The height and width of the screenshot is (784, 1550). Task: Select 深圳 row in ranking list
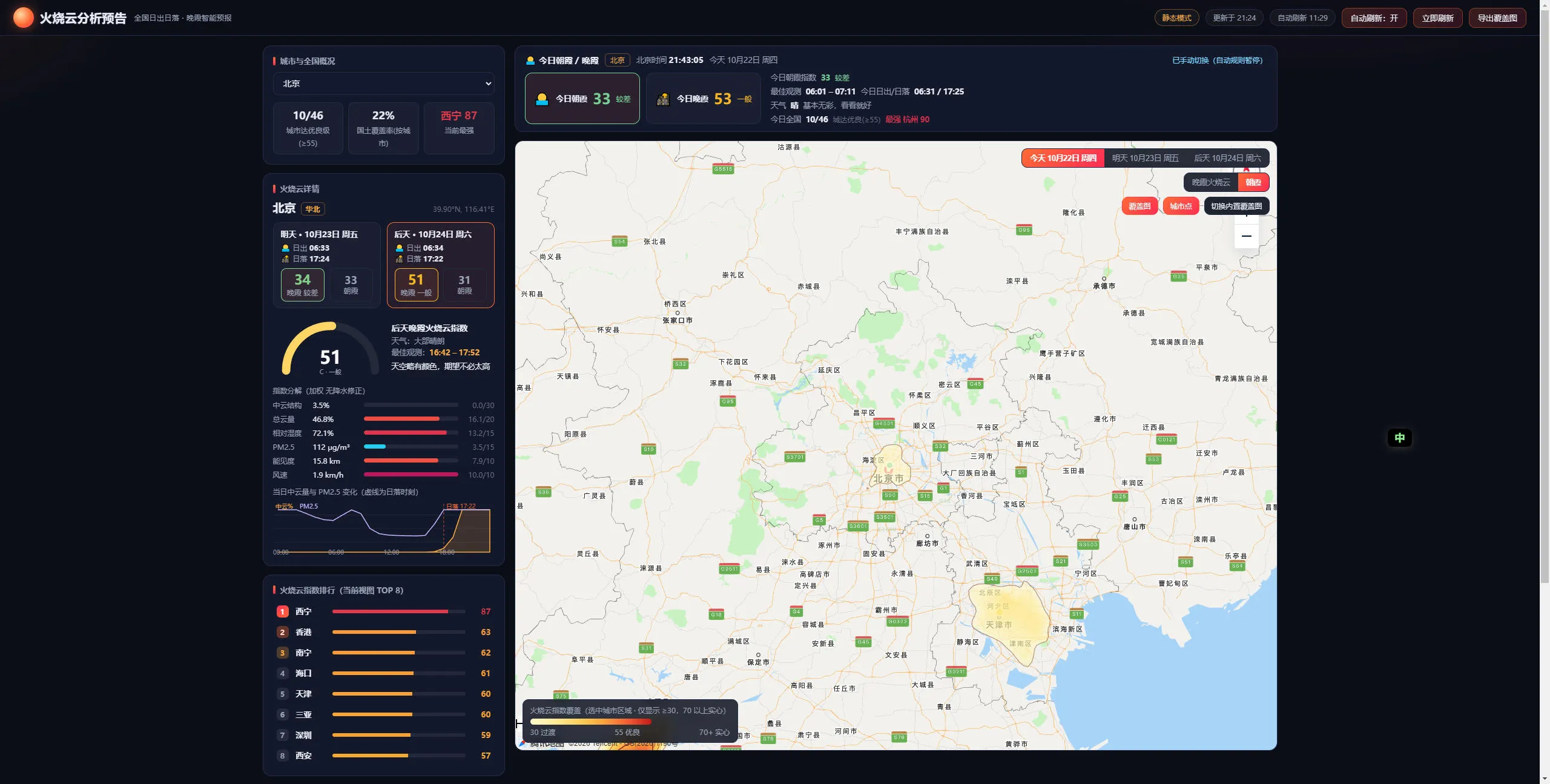[x=384, y=735]
